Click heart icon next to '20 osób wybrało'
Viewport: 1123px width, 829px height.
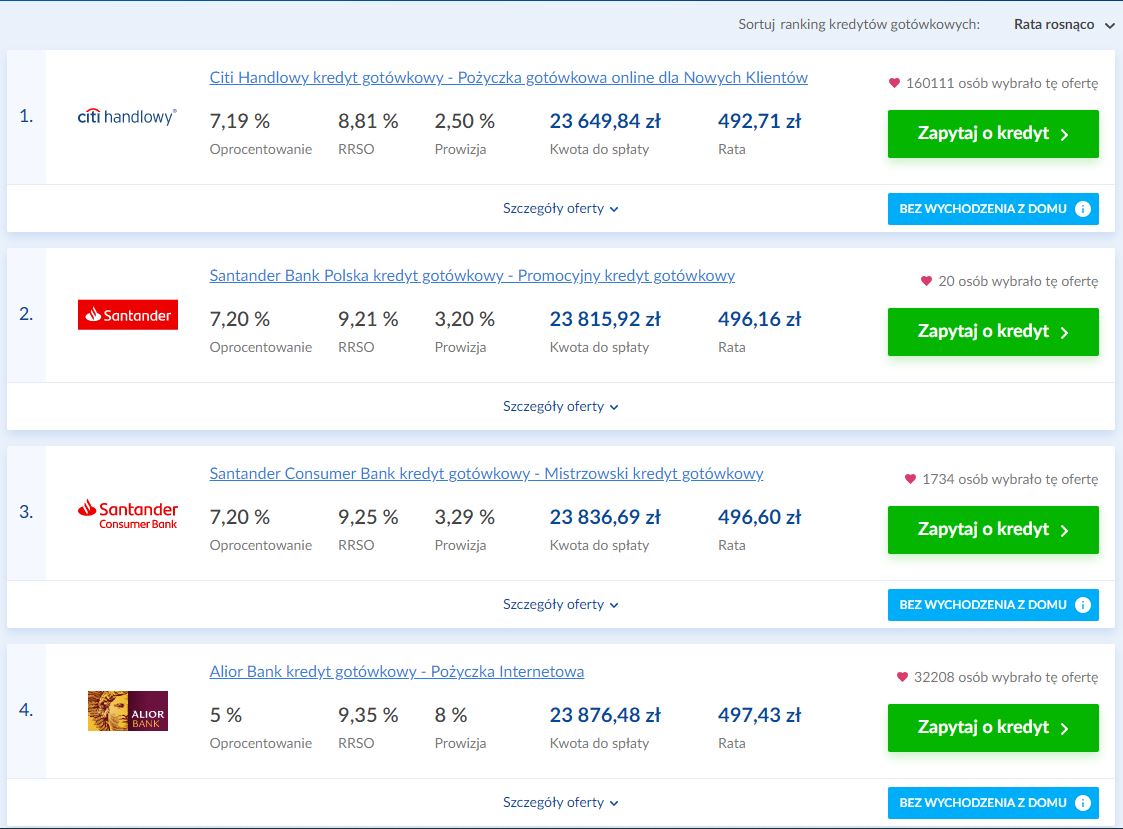click(x=926, y=281)
